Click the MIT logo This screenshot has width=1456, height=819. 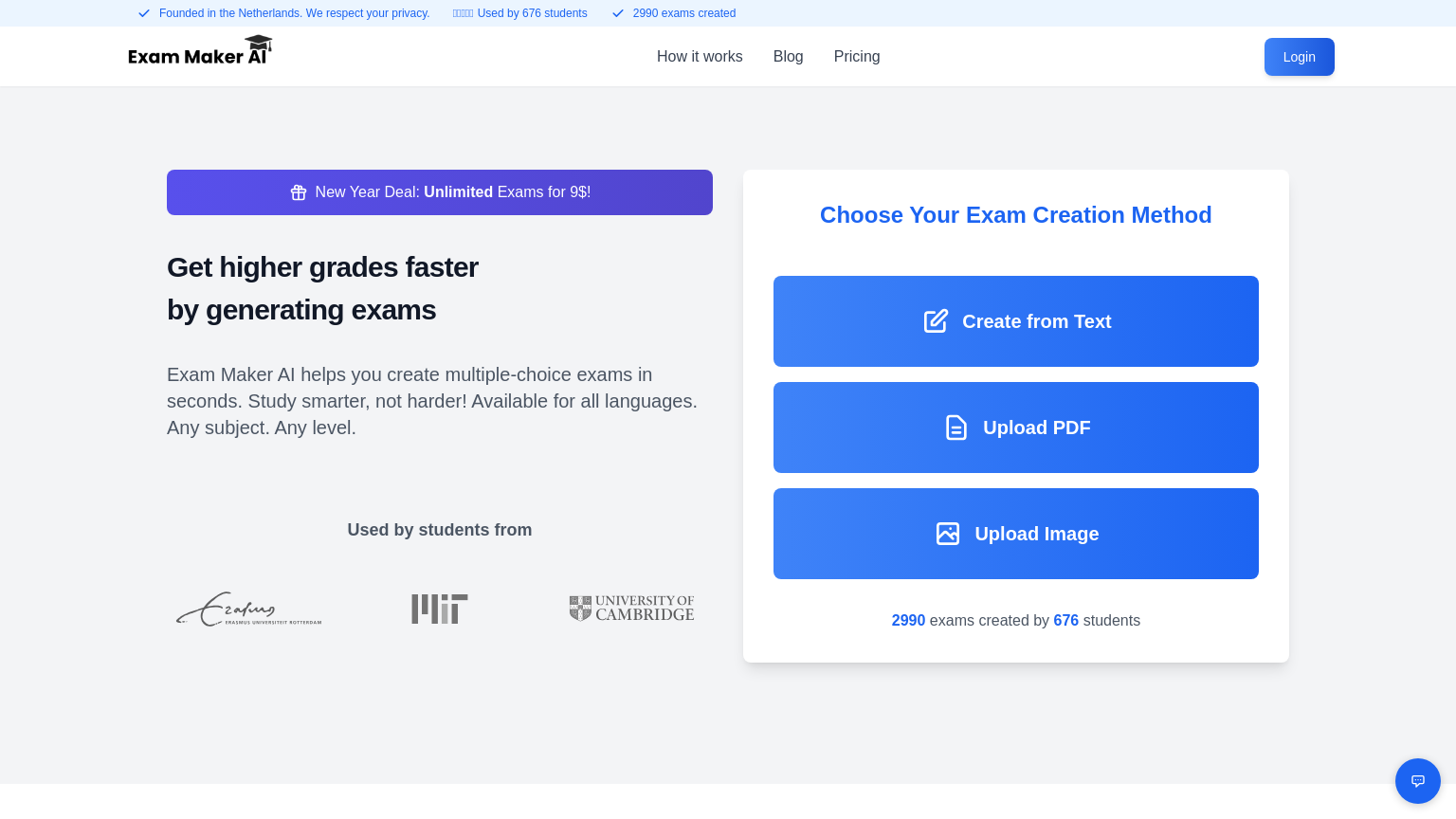[x=440, y=609]
